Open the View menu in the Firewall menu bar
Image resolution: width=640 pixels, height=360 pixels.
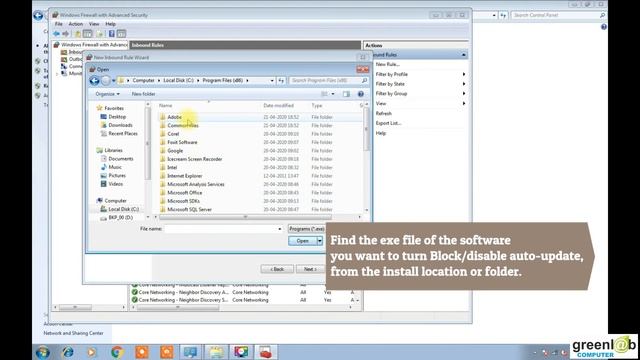94,24
